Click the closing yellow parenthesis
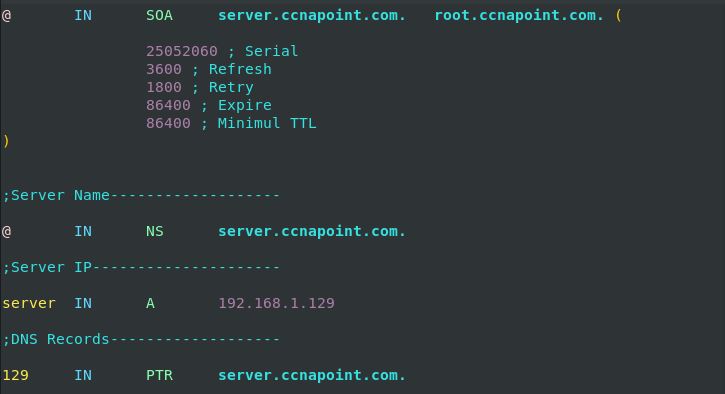The height and width of the screenshot is (394, 725). pos(6,141)
